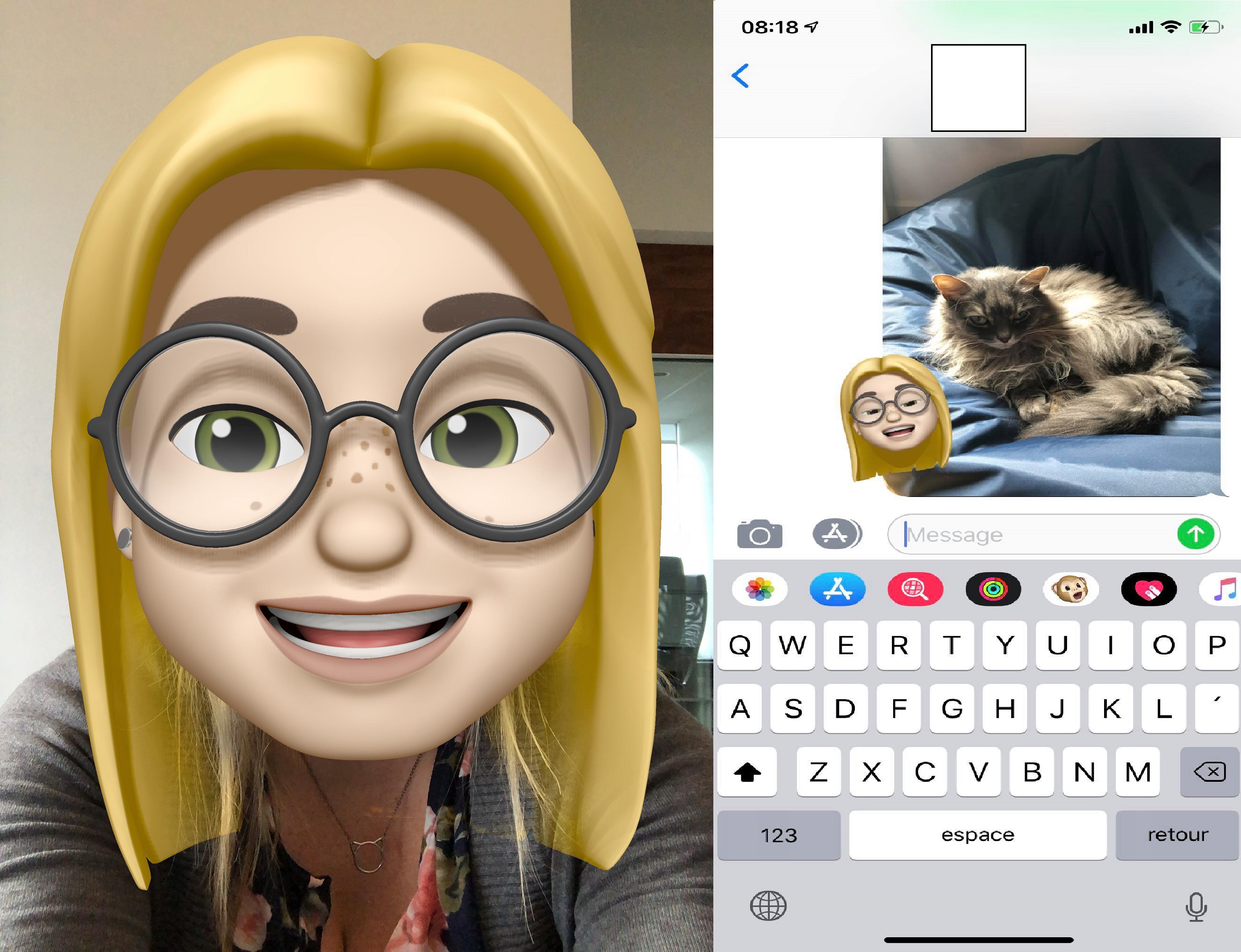Viewport: 1241px width, 952px height.
Task: Tap the X key
Action: click(872, 771)
